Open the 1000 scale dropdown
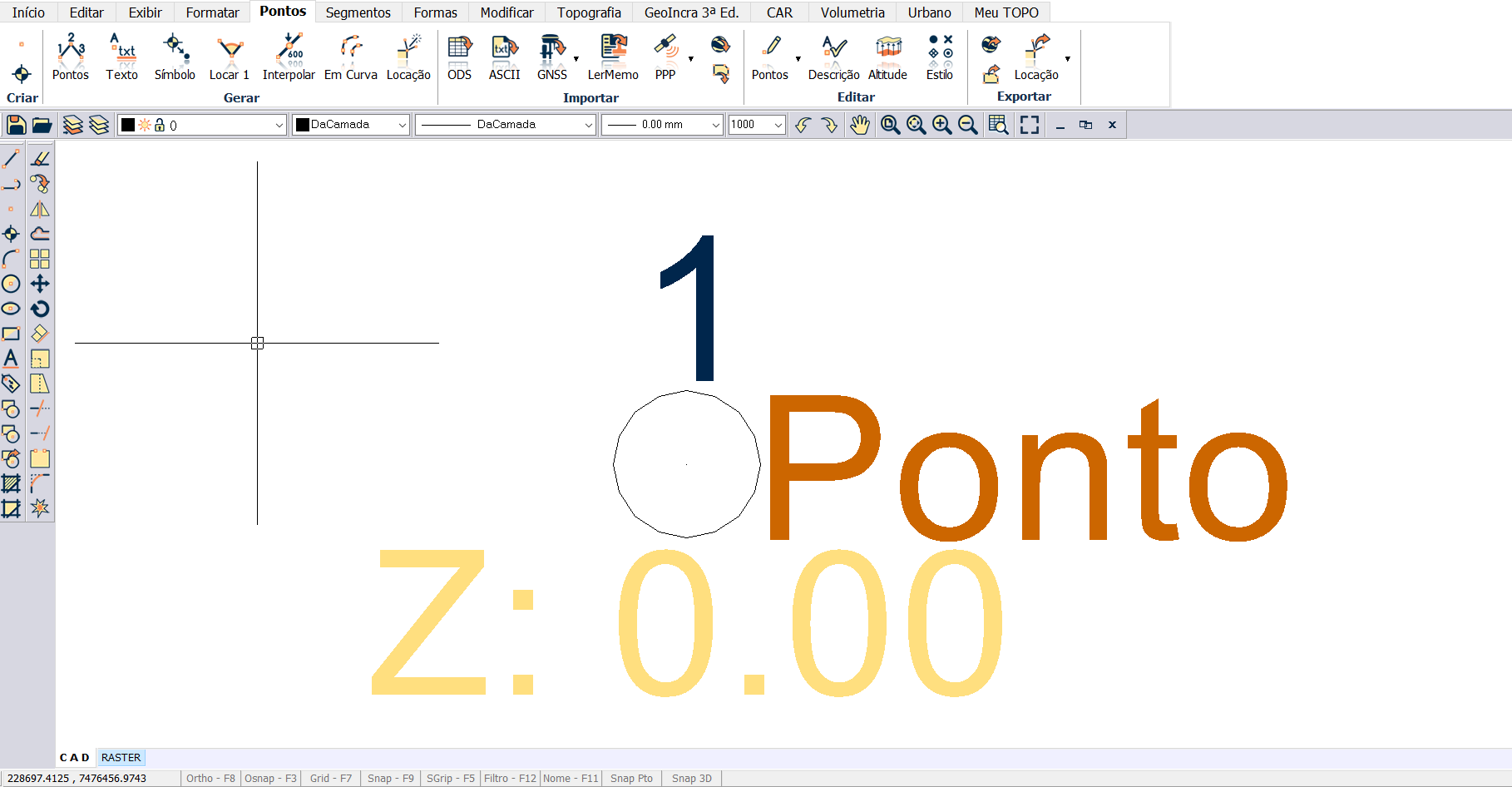Screen dimensions: 1512x787 click(x=778, y=125)
